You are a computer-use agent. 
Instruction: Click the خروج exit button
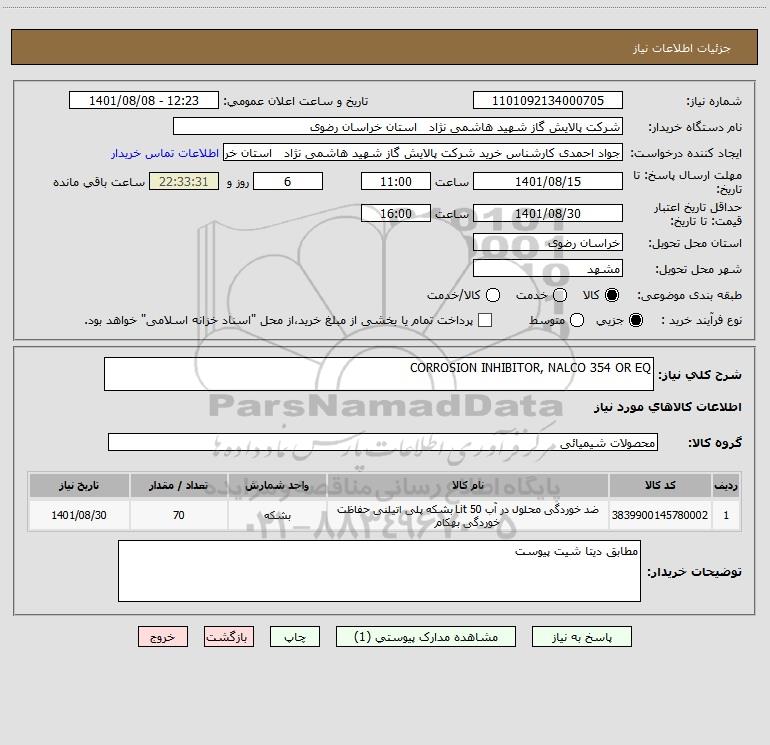pyautogui.click(x=163, y=637)
